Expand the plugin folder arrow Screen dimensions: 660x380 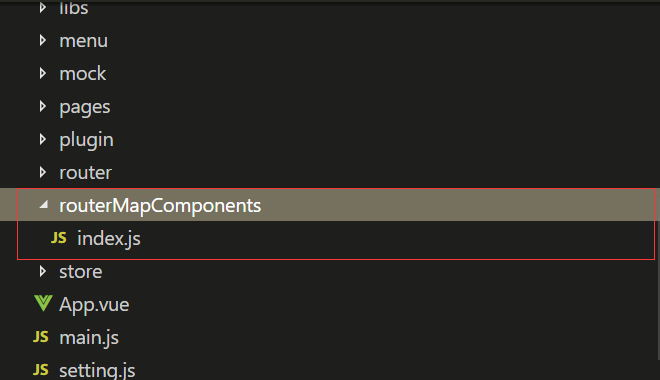43,139
